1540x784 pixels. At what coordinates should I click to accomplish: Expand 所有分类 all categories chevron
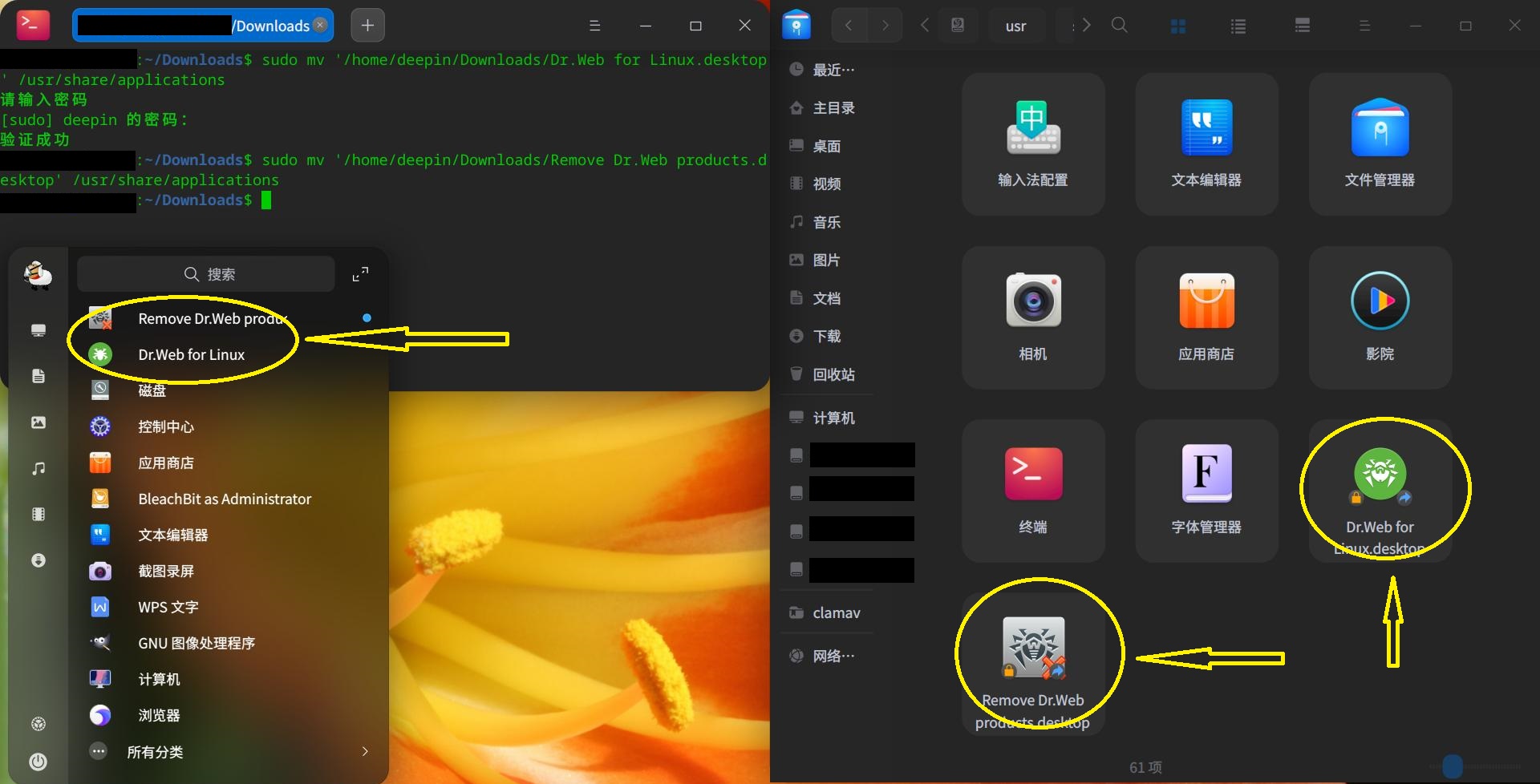(365, 752)
